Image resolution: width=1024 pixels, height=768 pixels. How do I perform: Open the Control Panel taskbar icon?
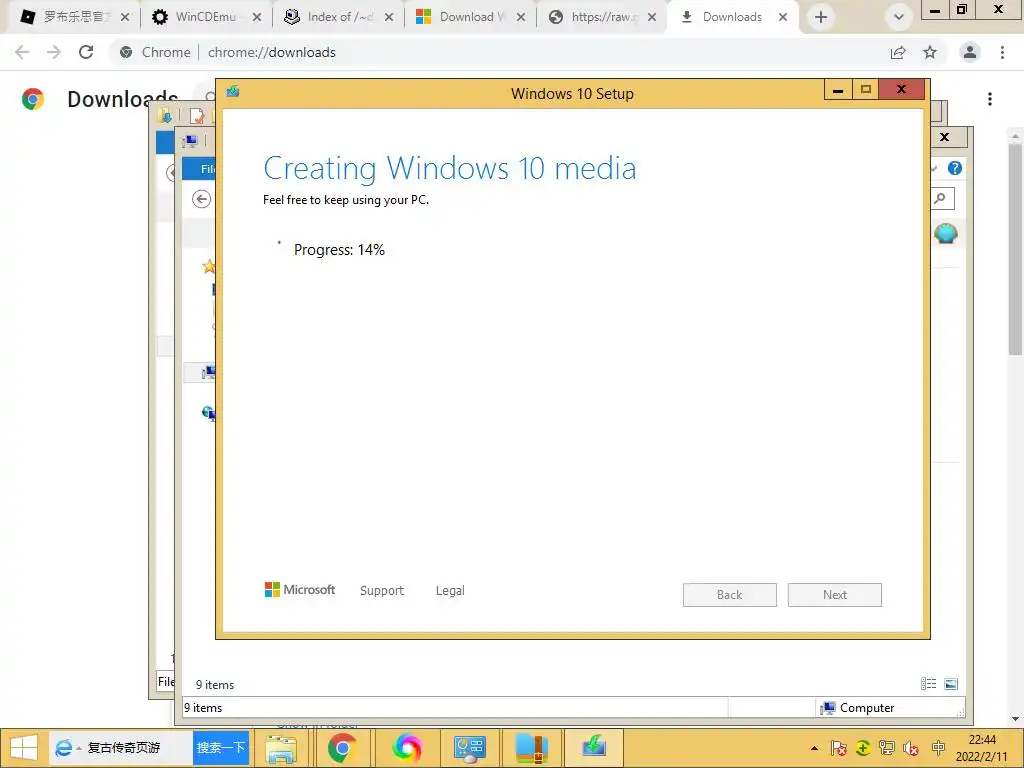470,748
